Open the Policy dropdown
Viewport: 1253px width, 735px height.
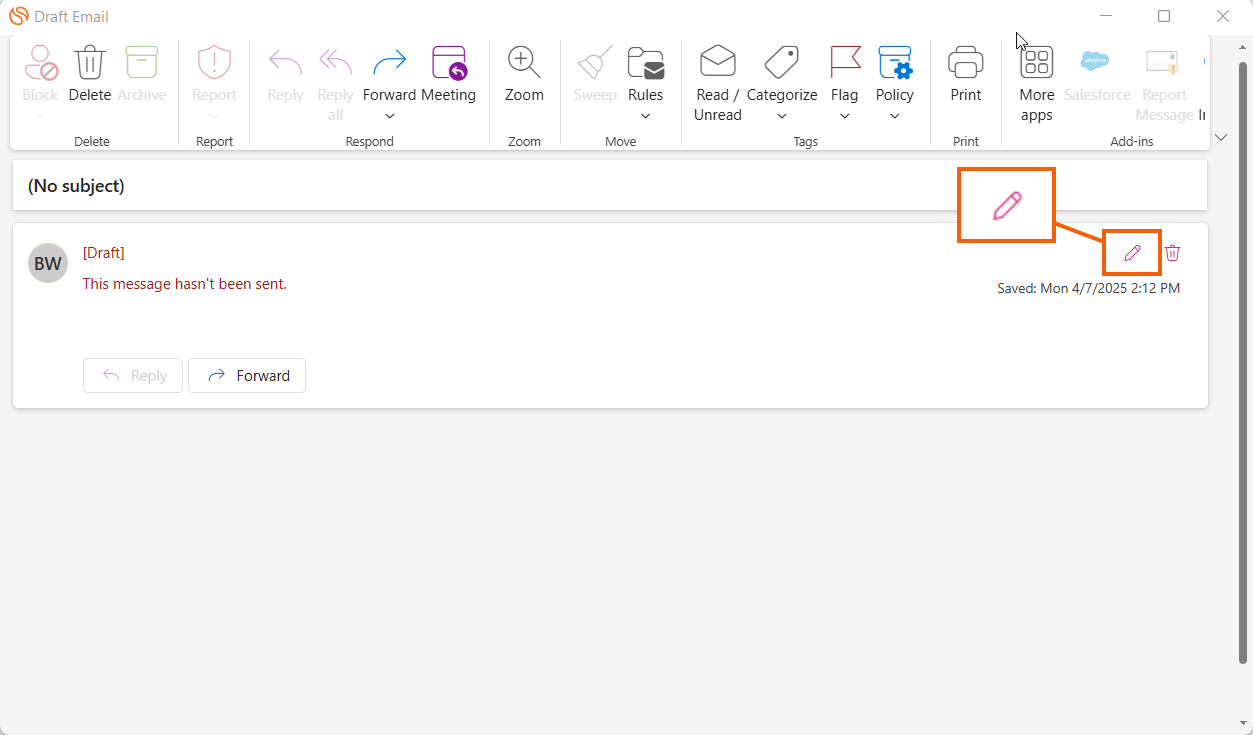coord(894,116)
